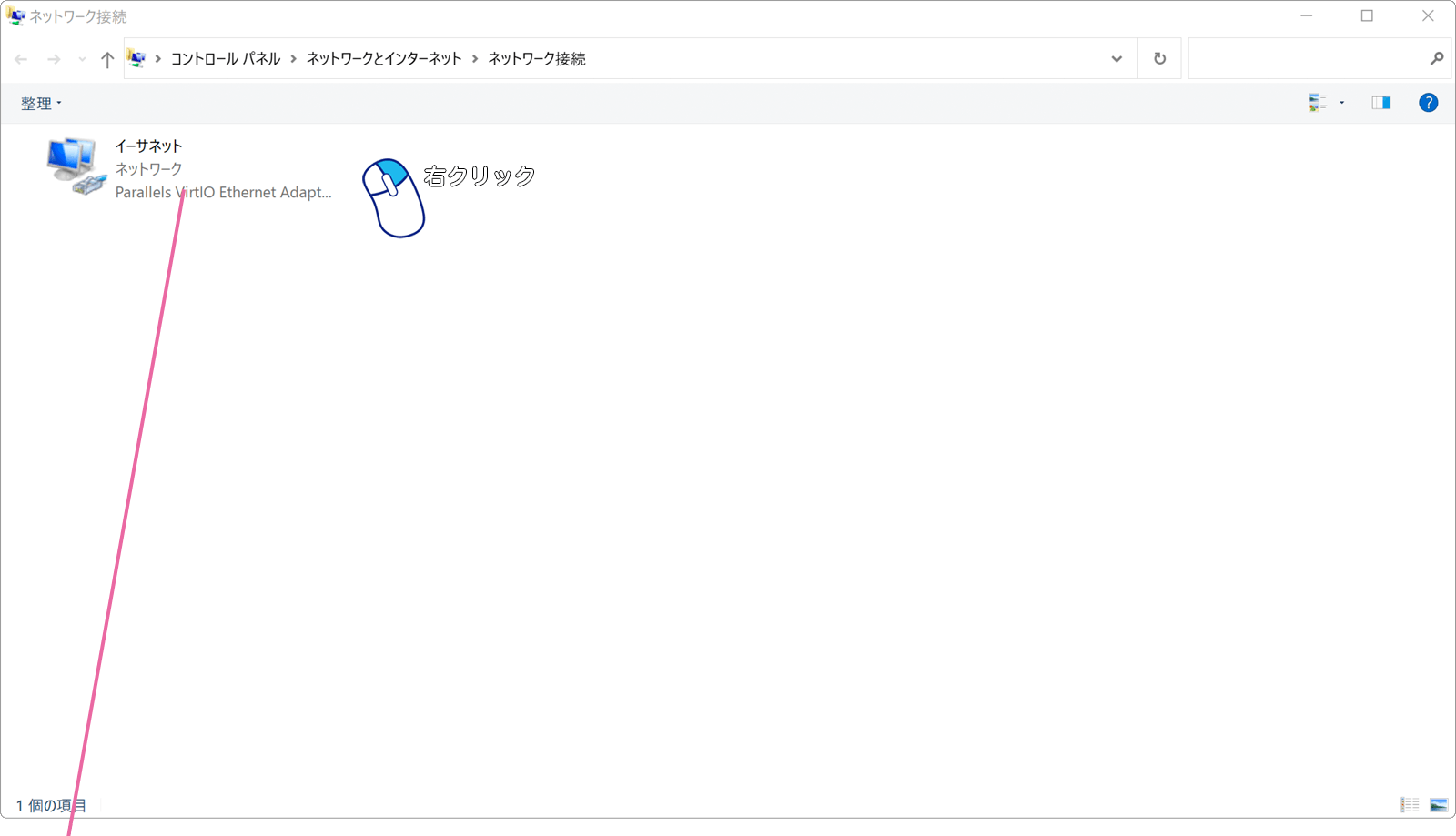Image resolution: width=1456 pixels, height=836 pixels.
Task: Click the address bar's Control Panel icon
Action: (136, 58)
